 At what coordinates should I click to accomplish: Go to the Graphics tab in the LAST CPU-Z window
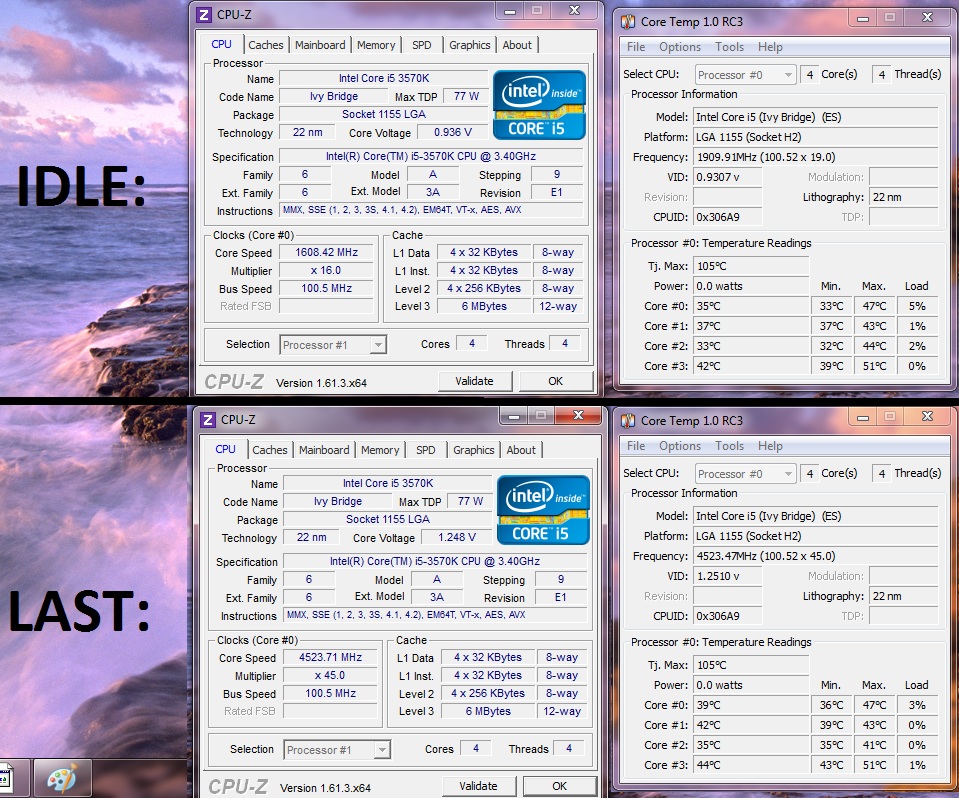(474, 450)
